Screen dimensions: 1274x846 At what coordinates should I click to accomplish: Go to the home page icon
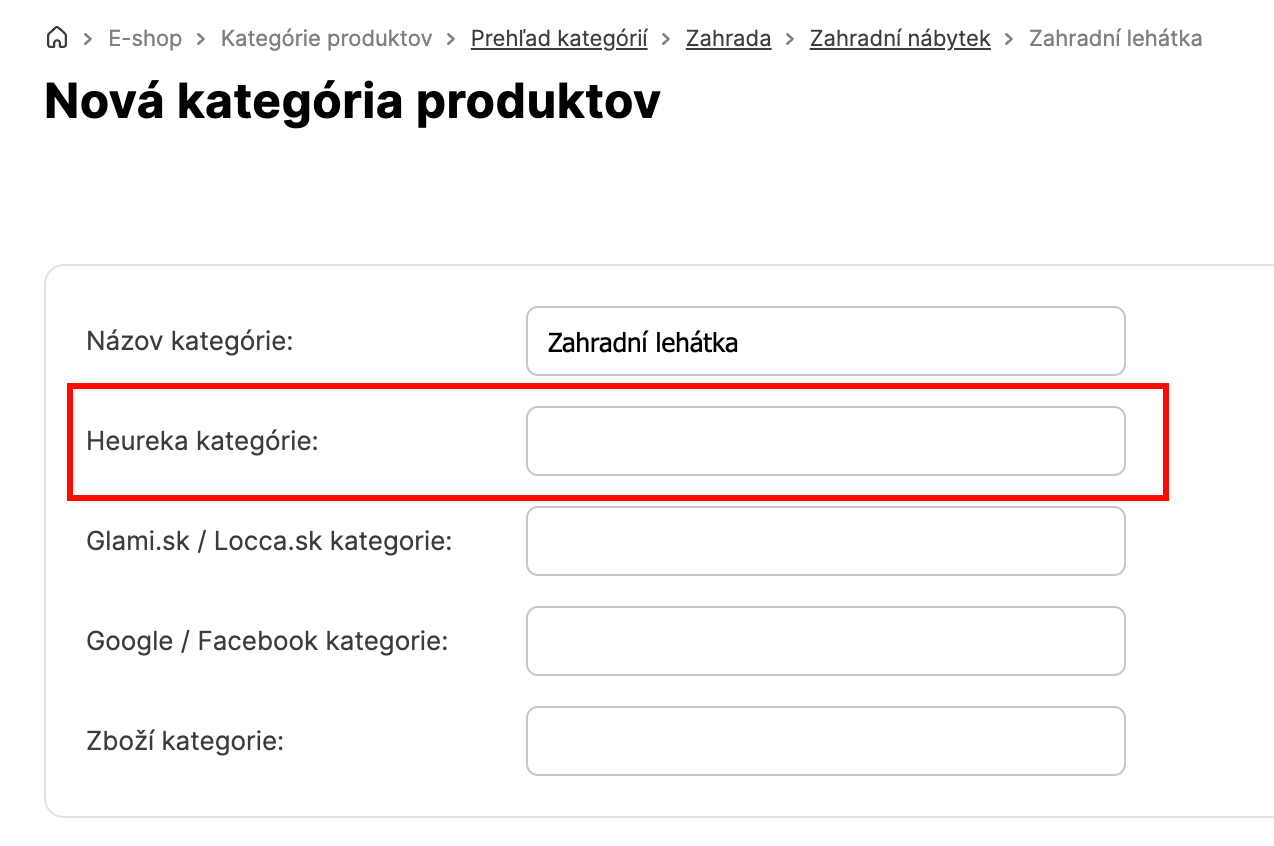point(58,39)
